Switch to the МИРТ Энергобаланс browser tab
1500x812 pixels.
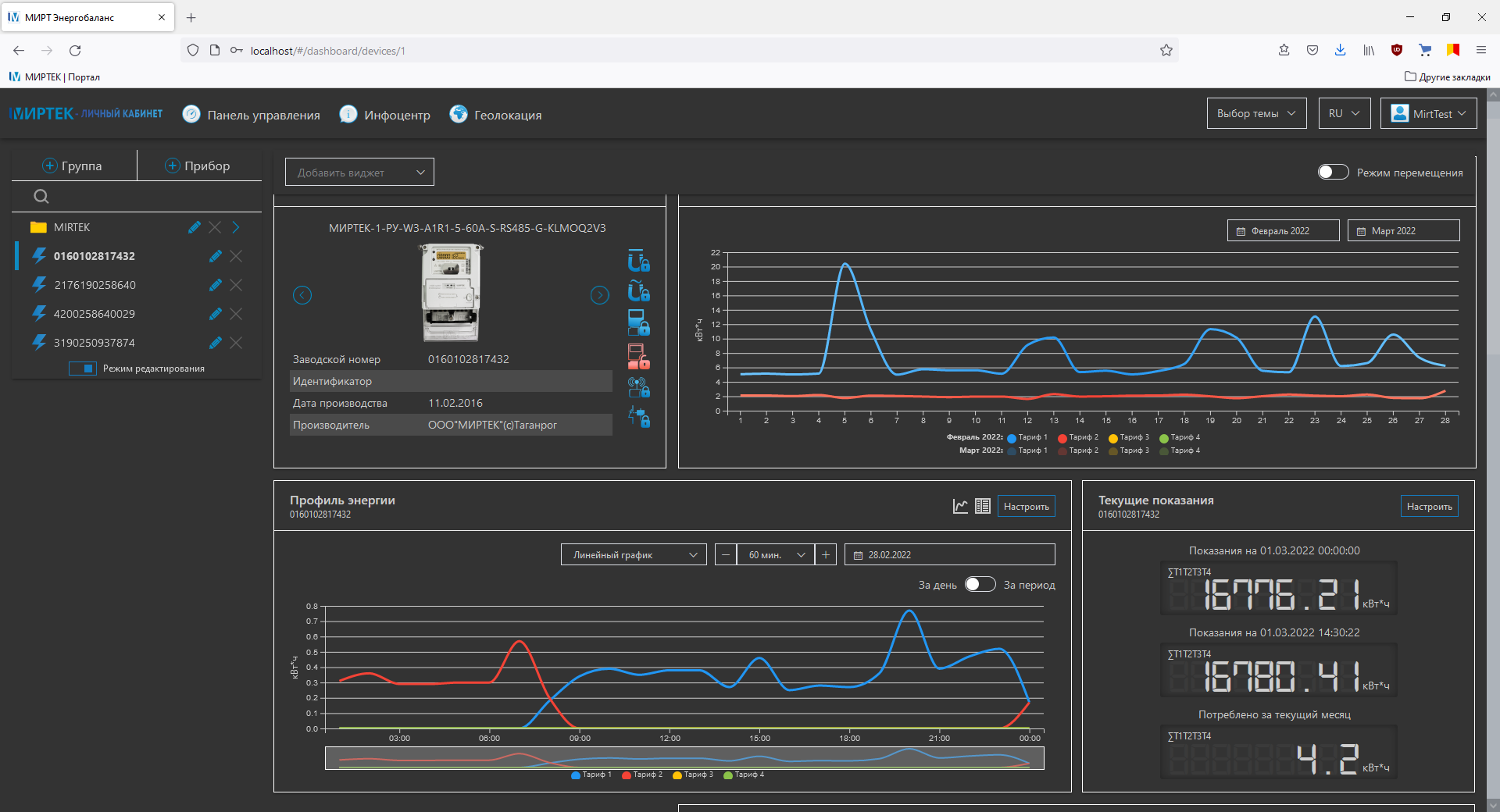[87, 17]
